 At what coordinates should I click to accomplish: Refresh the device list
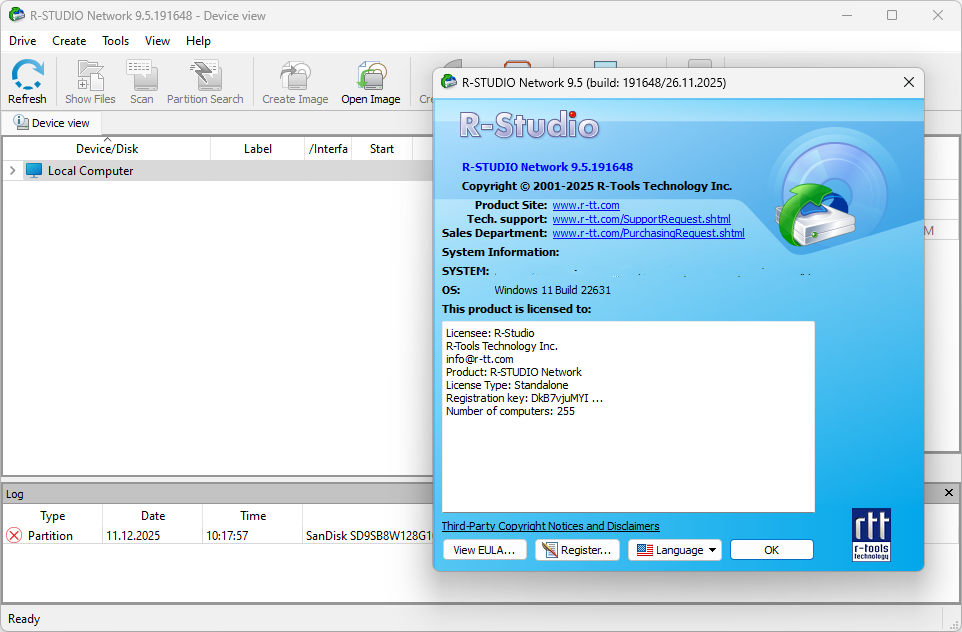[27, 82]
